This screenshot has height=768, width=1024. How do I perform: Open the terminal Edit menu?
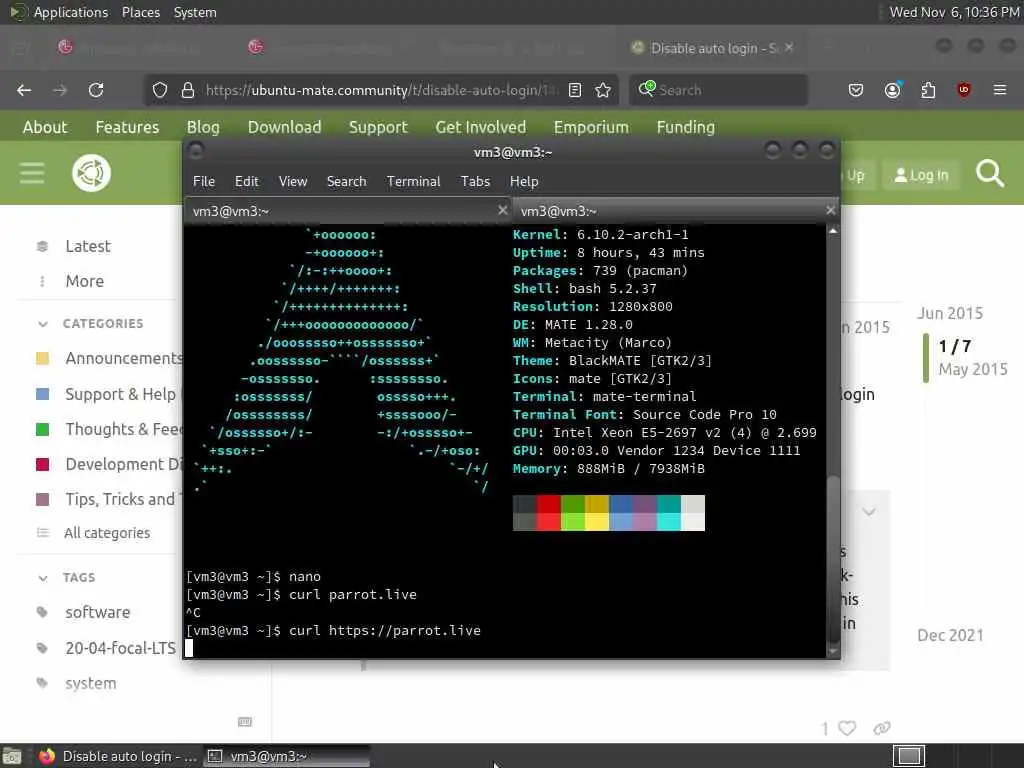point(246,182)
